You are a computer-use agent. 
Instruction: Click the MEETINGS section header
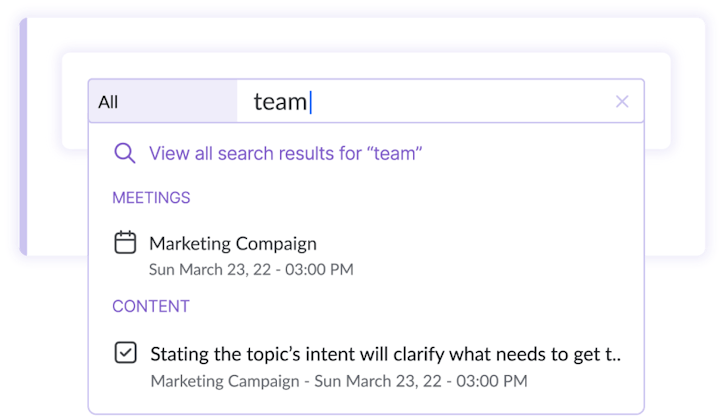coord(151,198)
